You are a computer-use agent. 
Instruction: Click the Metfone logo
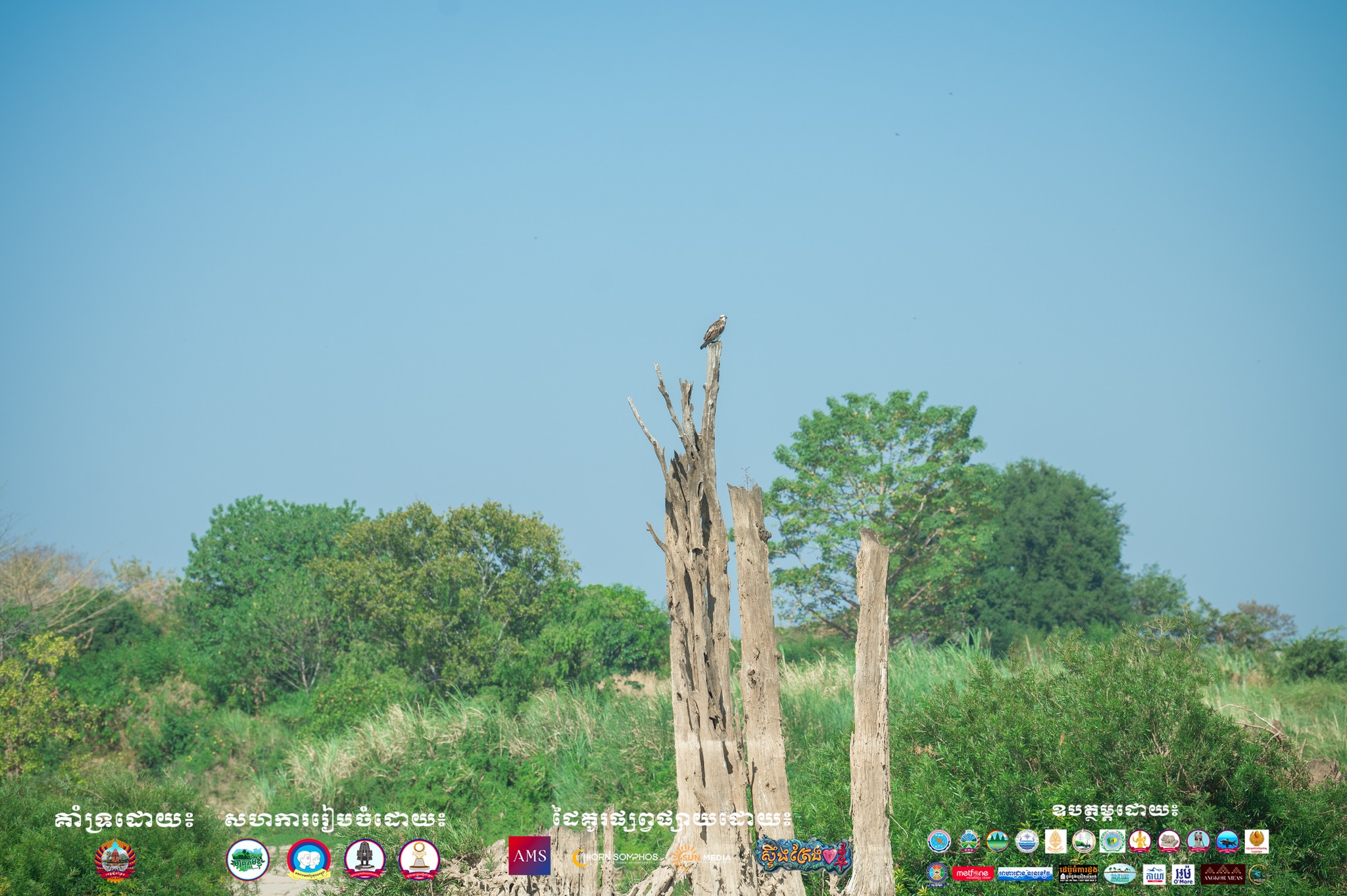[x=973, y=874]
